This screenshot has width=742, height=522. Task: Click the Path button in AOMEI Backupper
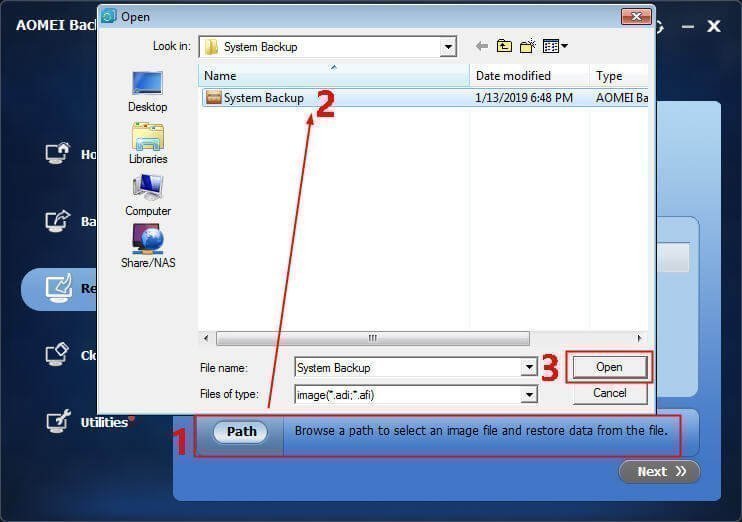tap(241, 432)
